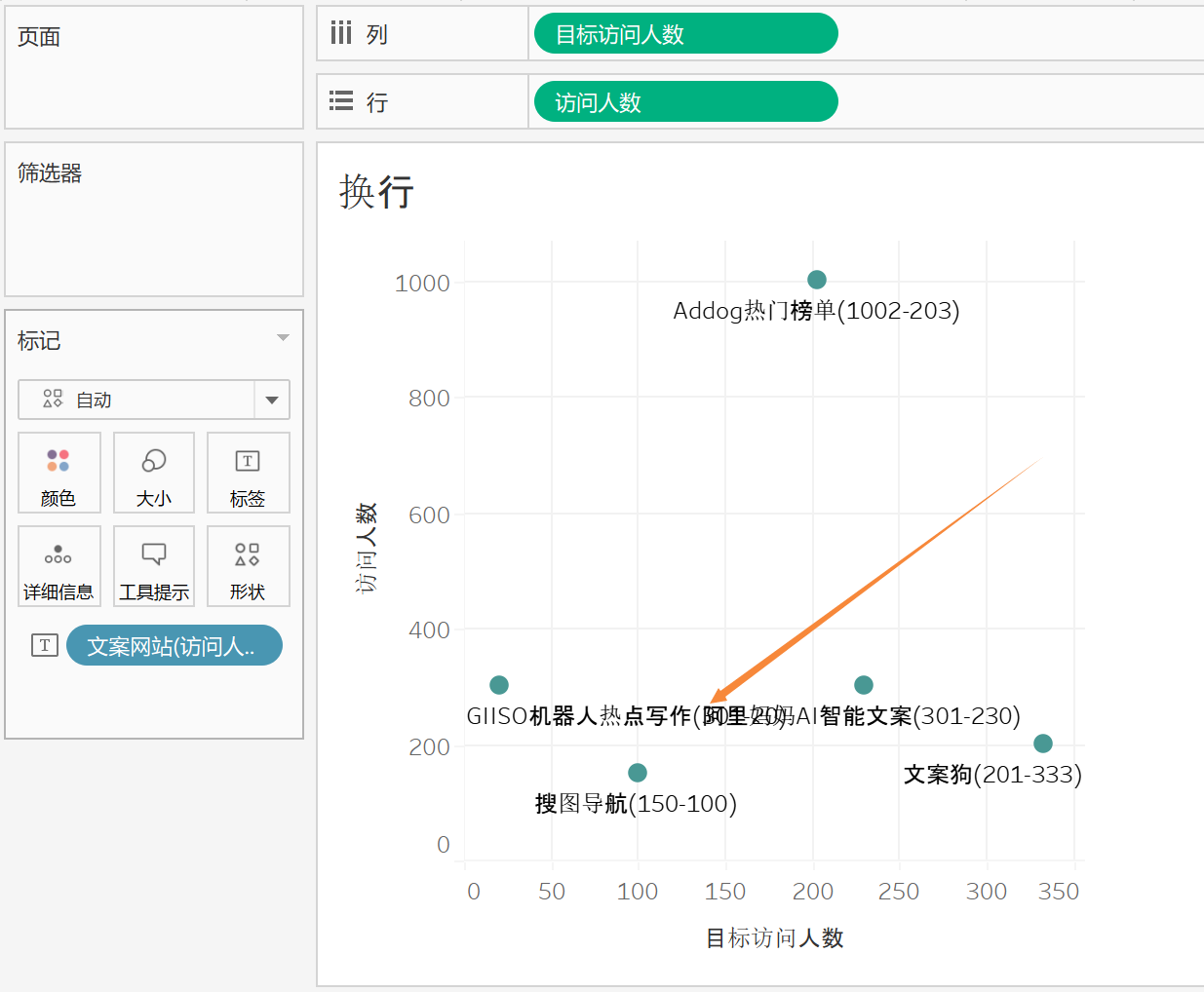Select the GIISO机器人热点写作 data point
The width and height of the screenshot is (1204, 992).
[499, 685]
